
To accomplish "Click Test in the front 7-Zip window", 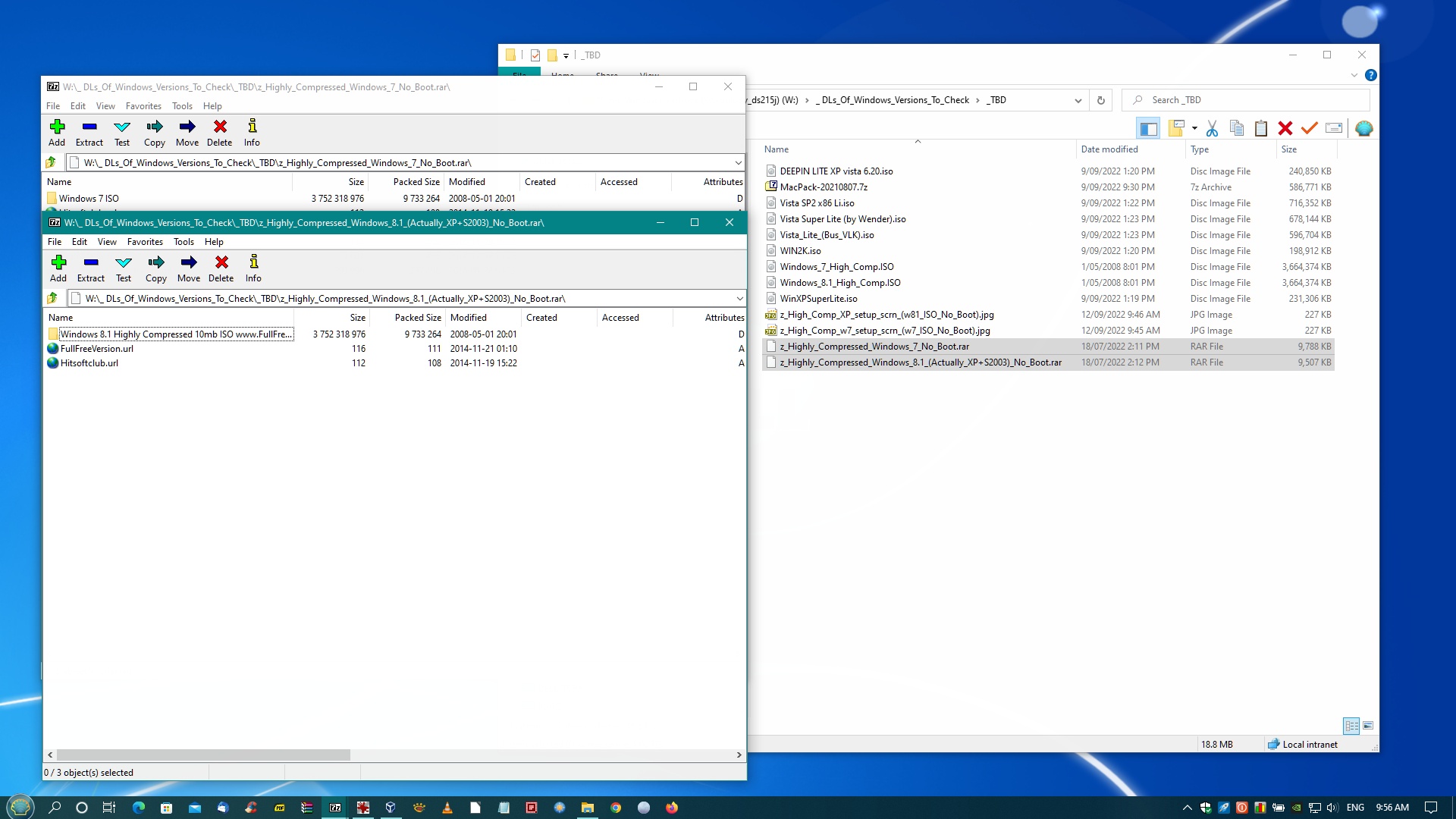I will point(124,268).
